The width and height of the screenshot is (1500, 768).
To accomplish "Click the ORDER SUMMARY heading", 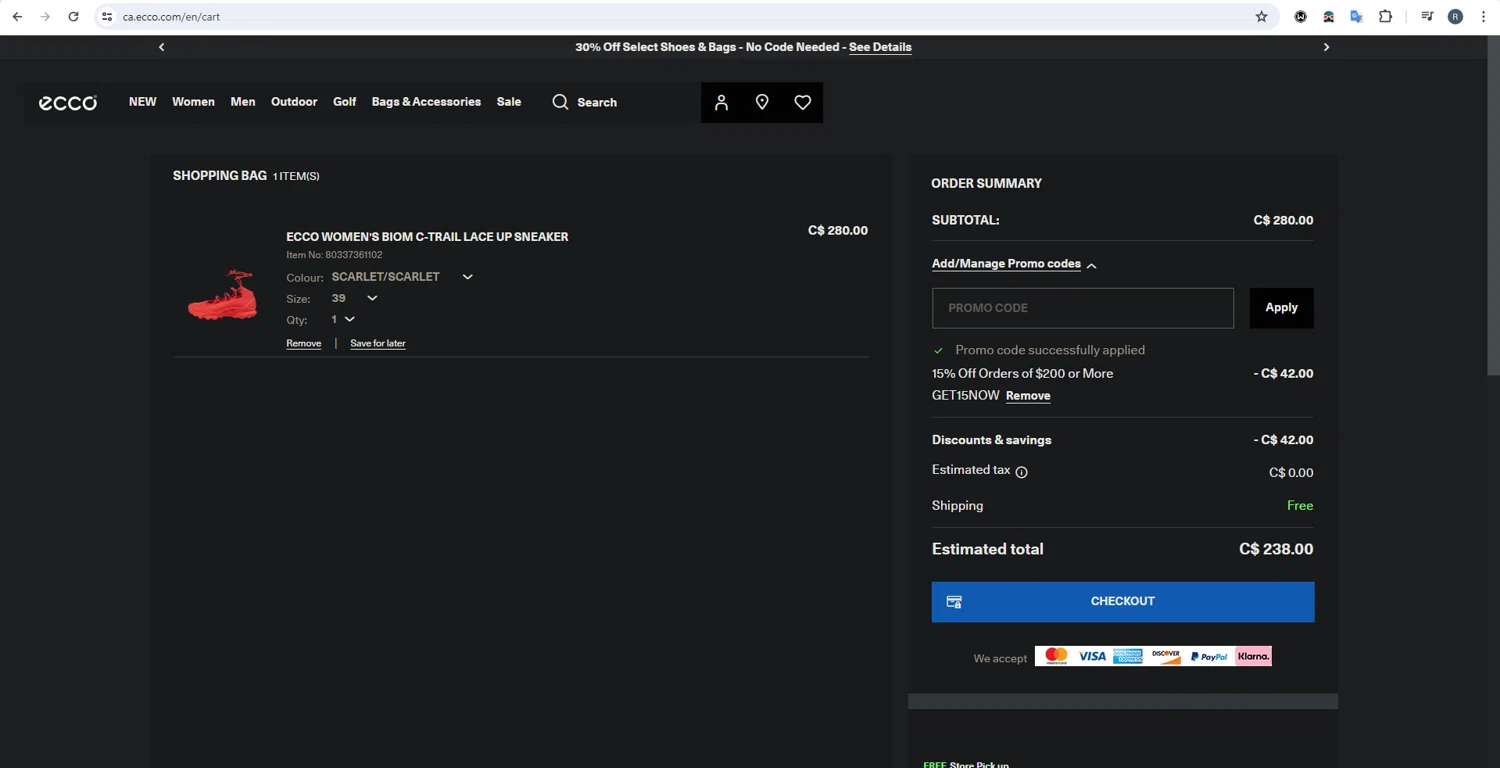I will click(986, 183).
